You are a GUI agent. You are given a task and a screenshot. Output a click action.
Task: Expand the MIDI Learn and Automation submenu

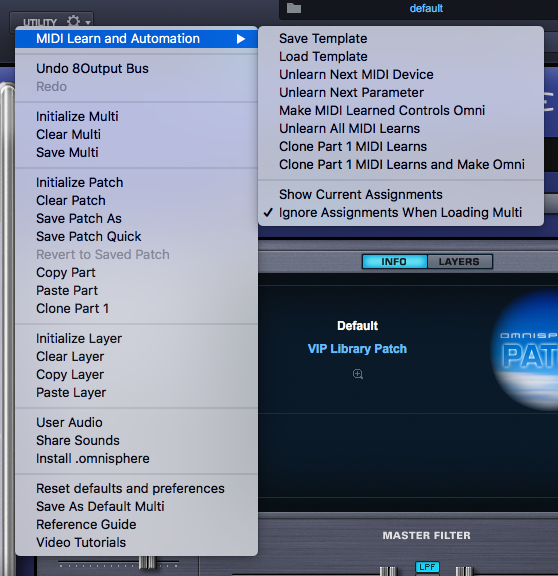click(136, 39)
